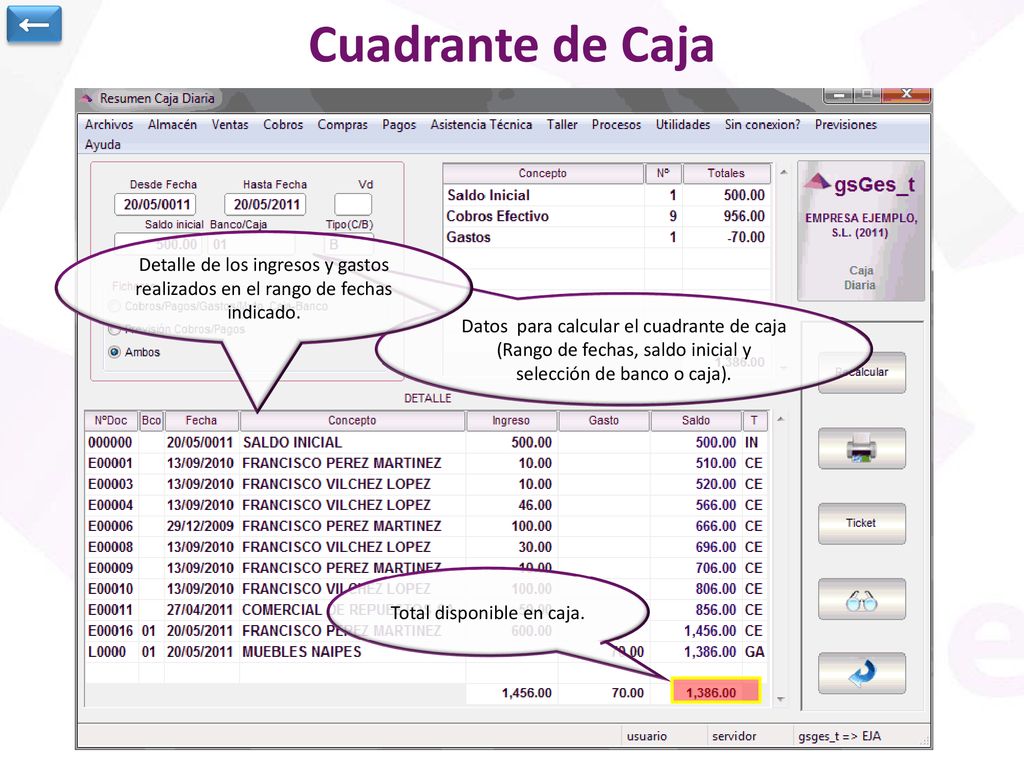Image resolution: width=1024 pixels, height=768 pixels.
Task: Open the Procesos menu
Action: [616, 125]
